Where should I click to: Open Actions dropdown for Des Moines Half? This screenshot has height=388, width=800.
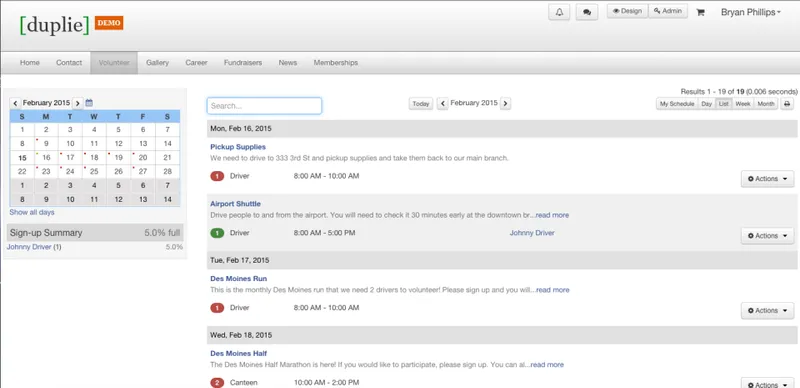click(x=767, y=384)
